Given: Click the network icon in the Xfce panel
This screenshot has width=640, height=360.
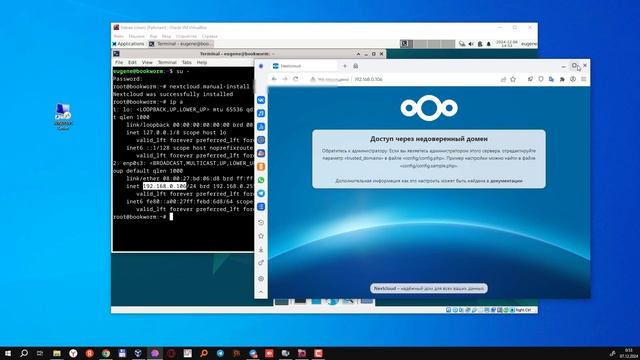Looking at the screenshot, I should (462, 44).
